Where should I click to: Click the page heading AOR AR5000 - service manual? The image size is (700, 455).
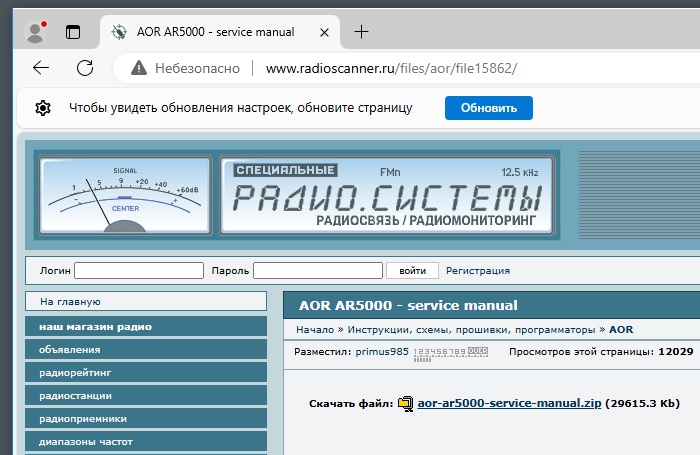408,305
